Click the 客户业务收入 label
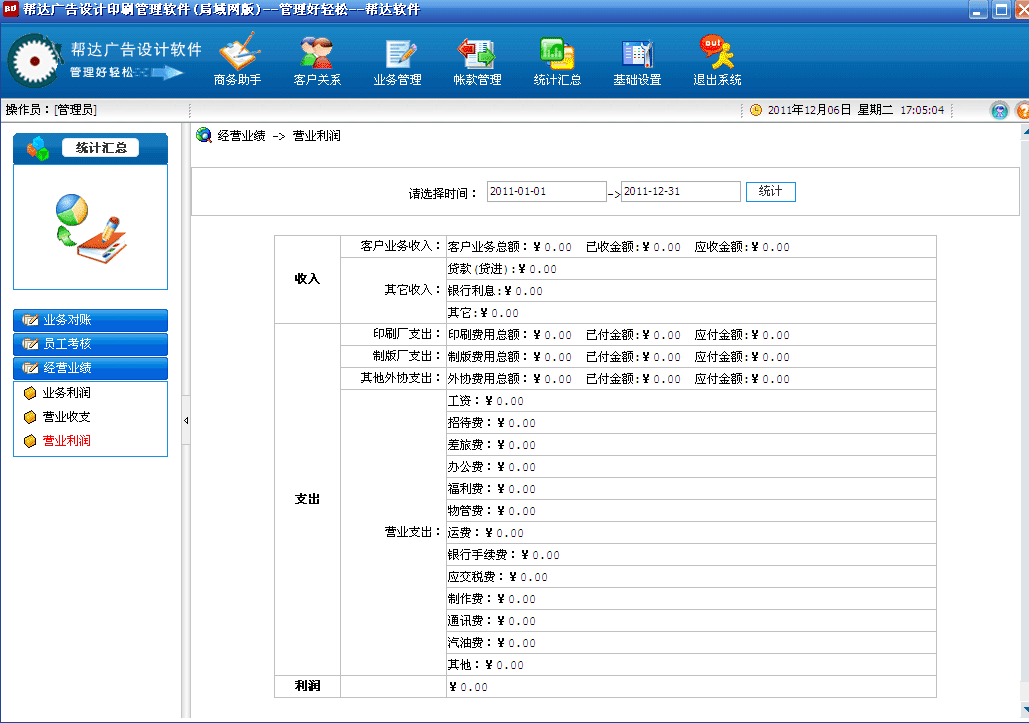The height and width of the screenshot is (723, 1029). pos(400,246)
